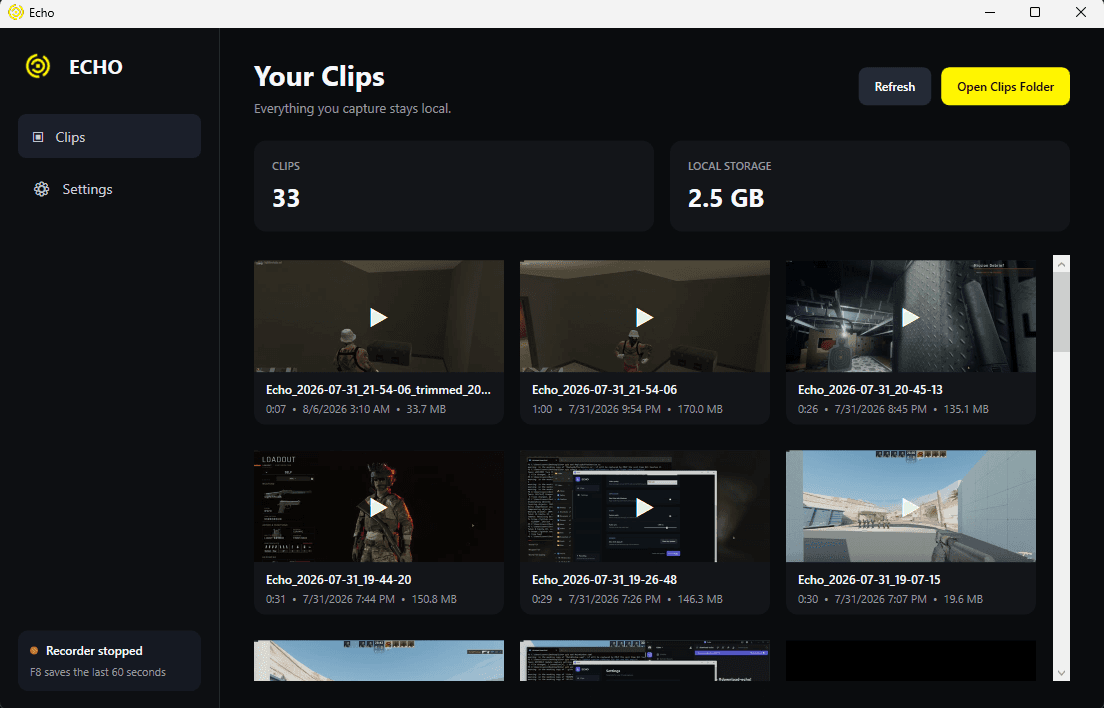Viewport: 1104px width, 708px height.
Task: Refresh the clips list
Action: point(894,87)
